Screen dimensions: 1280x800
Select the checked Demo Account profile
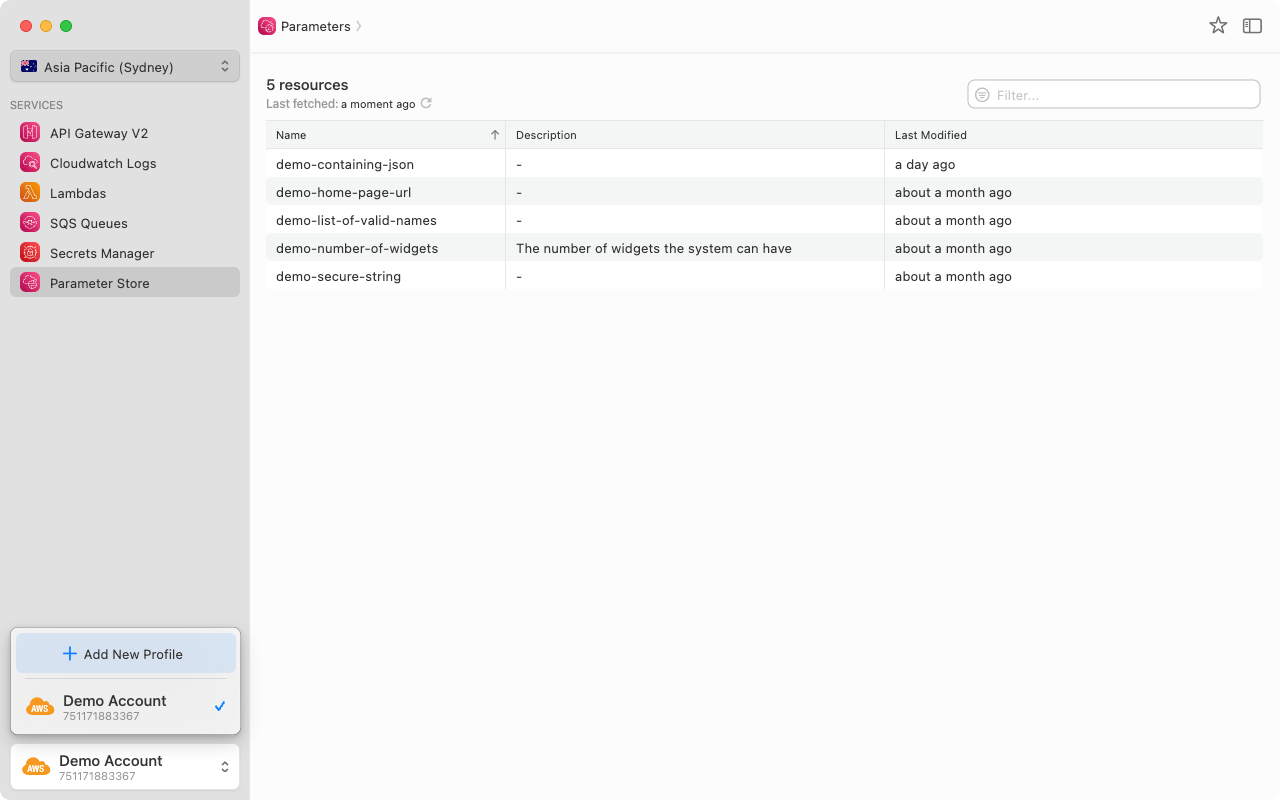tap(125, 707)
